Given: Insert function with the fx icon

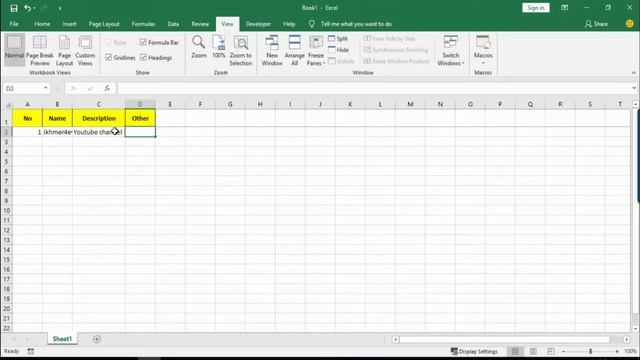Looking at the screenshot, I should click(107, 88).
